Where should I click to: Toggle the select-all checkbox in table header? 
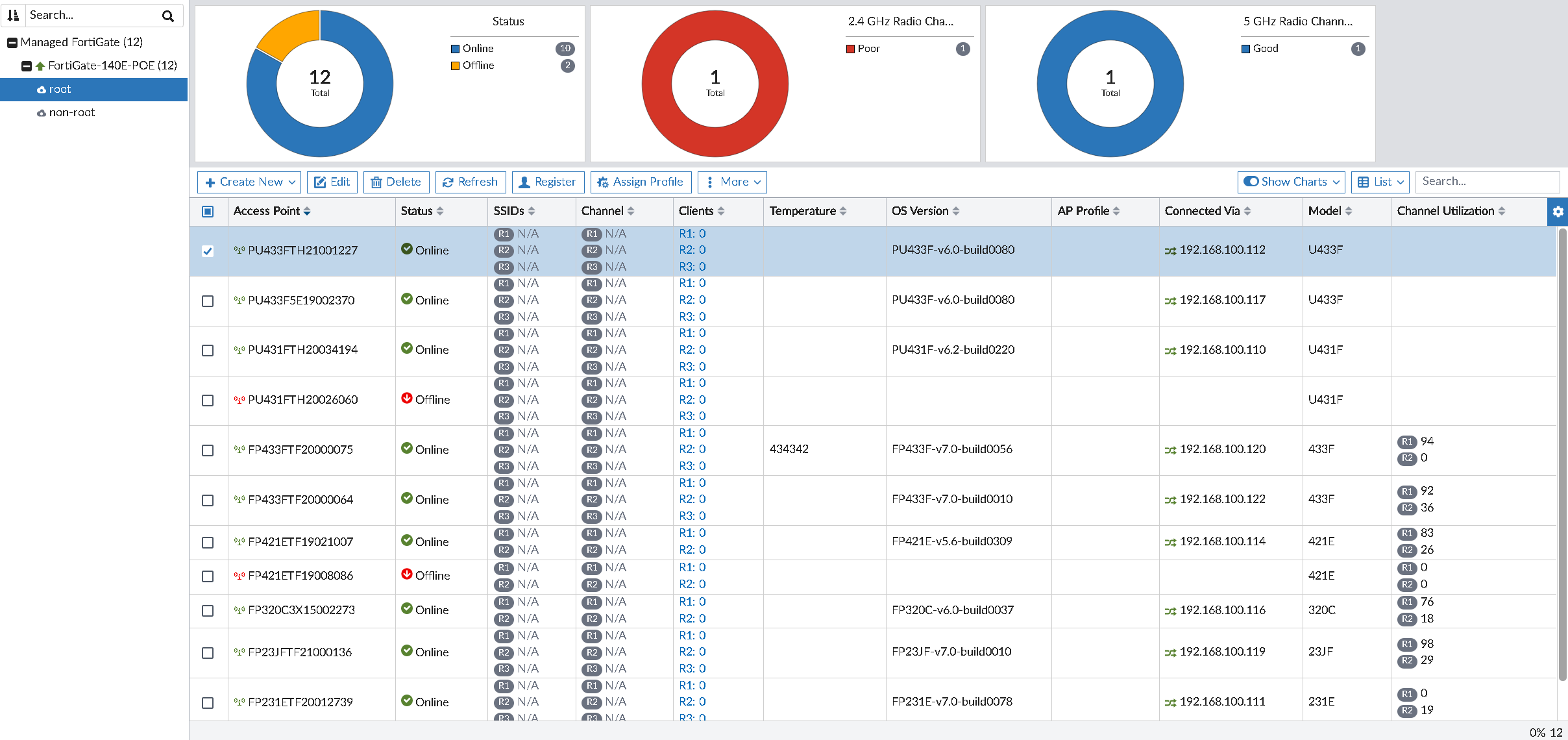point(208,212)
